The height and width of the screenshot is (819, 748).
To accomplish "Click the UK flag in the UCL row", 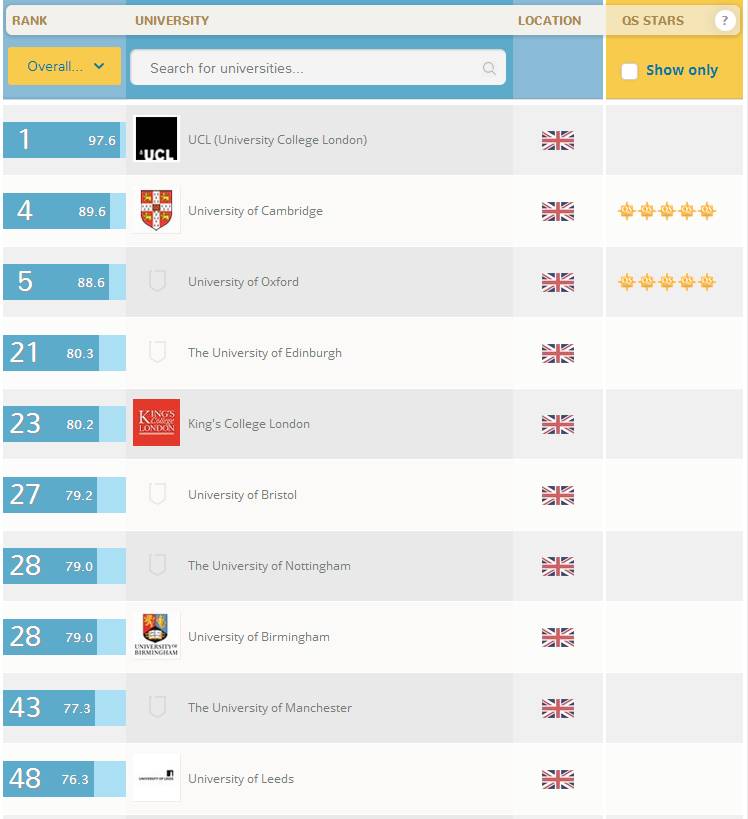I will click(x=558, y=140).
